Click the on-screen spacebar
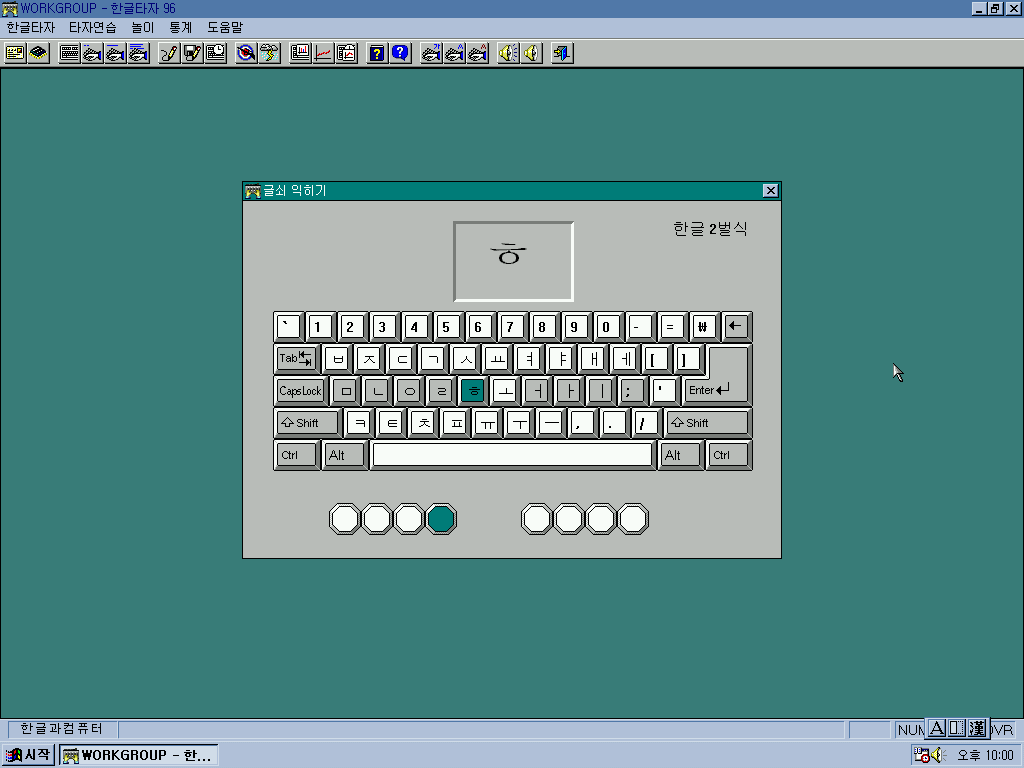Screen dimensions: 1024x768 [512, 455]
